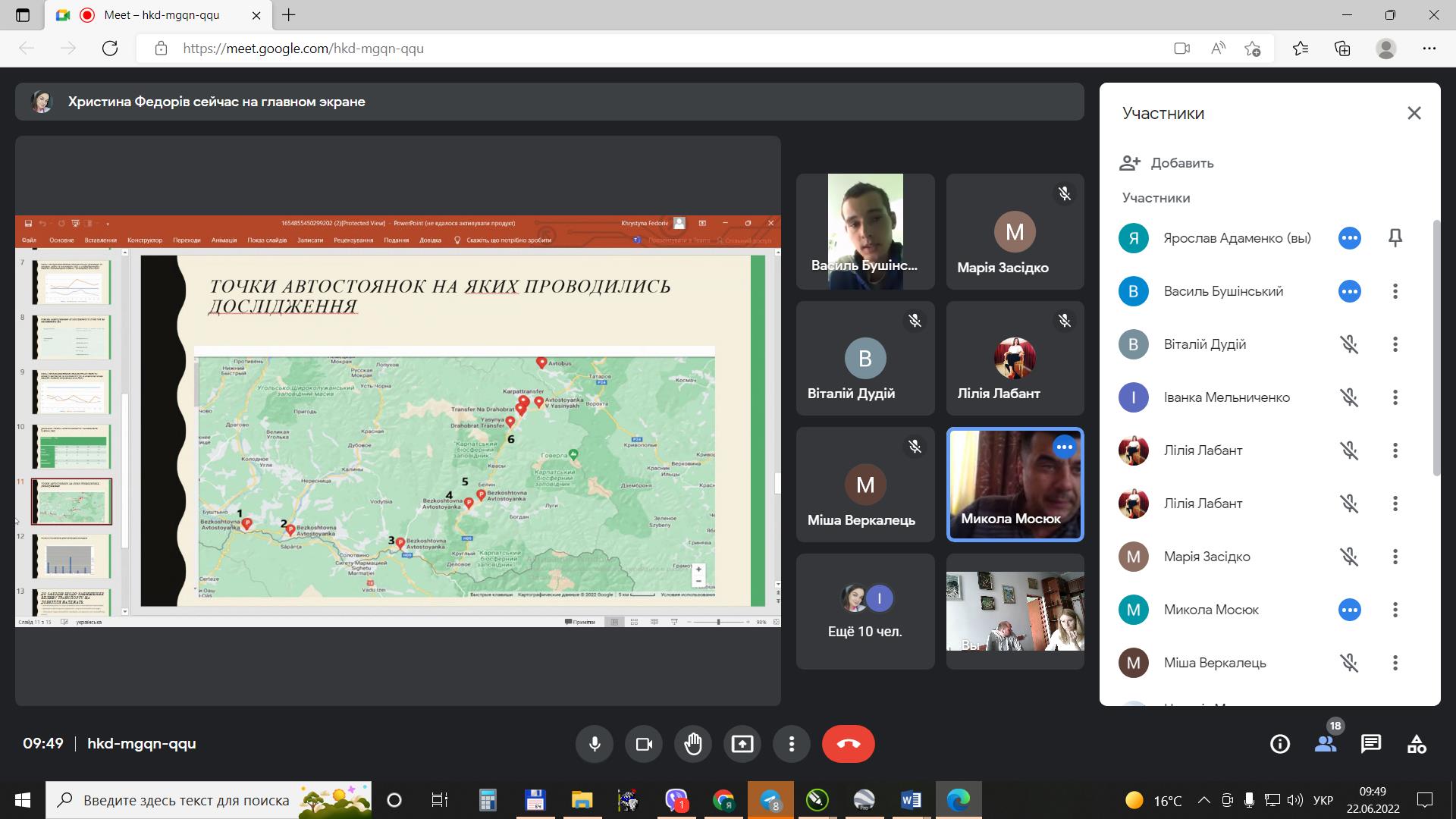End the call with the red hang-up button
The width and height of the screenshot is (1456, 819).
pos(848,744)
